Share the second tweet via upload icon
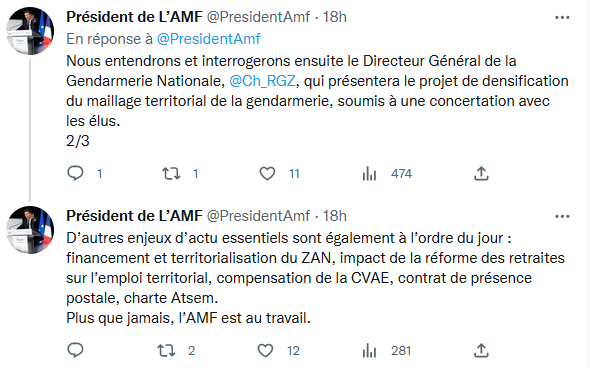The width and height of the screenshot is (590, 368). coord(481,351)
